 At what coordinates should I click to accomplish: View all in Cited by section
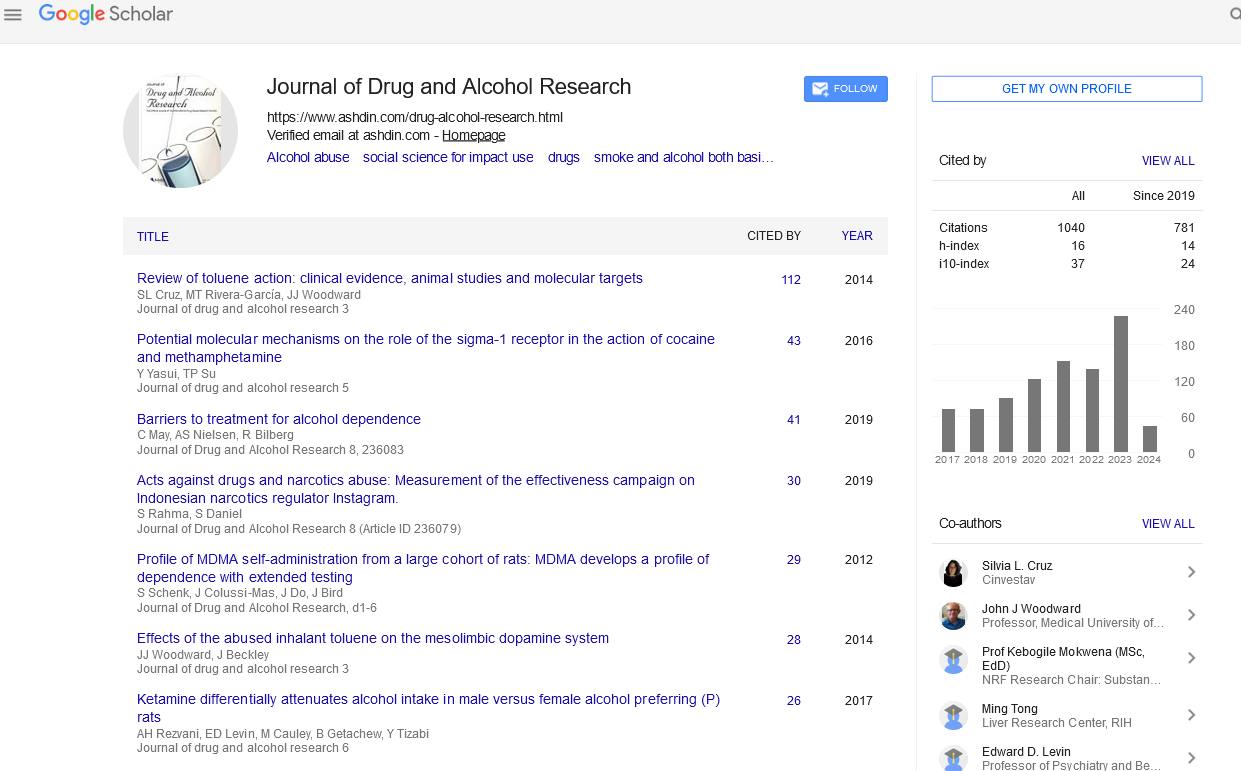(x=1167, y=161)
